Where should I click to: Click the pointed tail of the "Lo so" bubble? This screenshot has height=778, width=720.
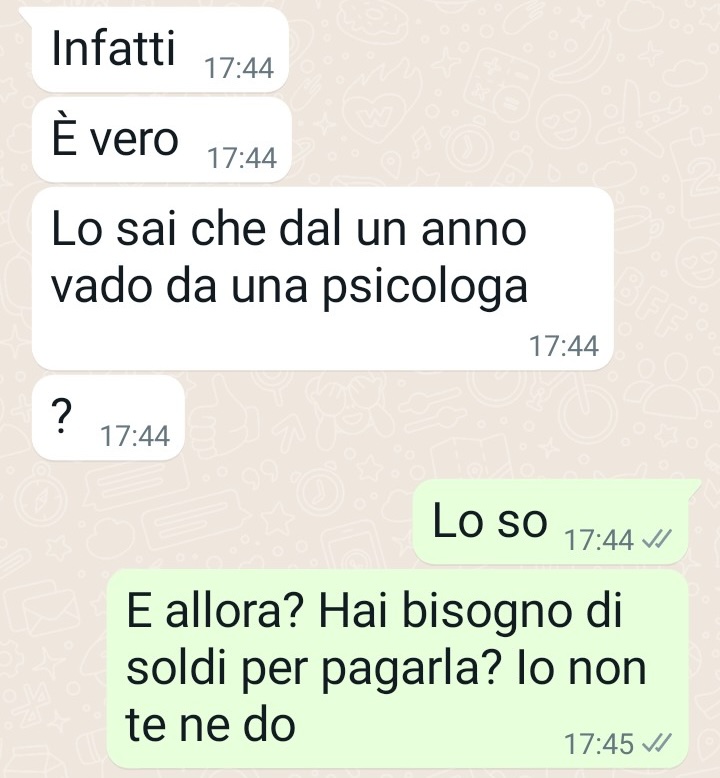point(695,487)
